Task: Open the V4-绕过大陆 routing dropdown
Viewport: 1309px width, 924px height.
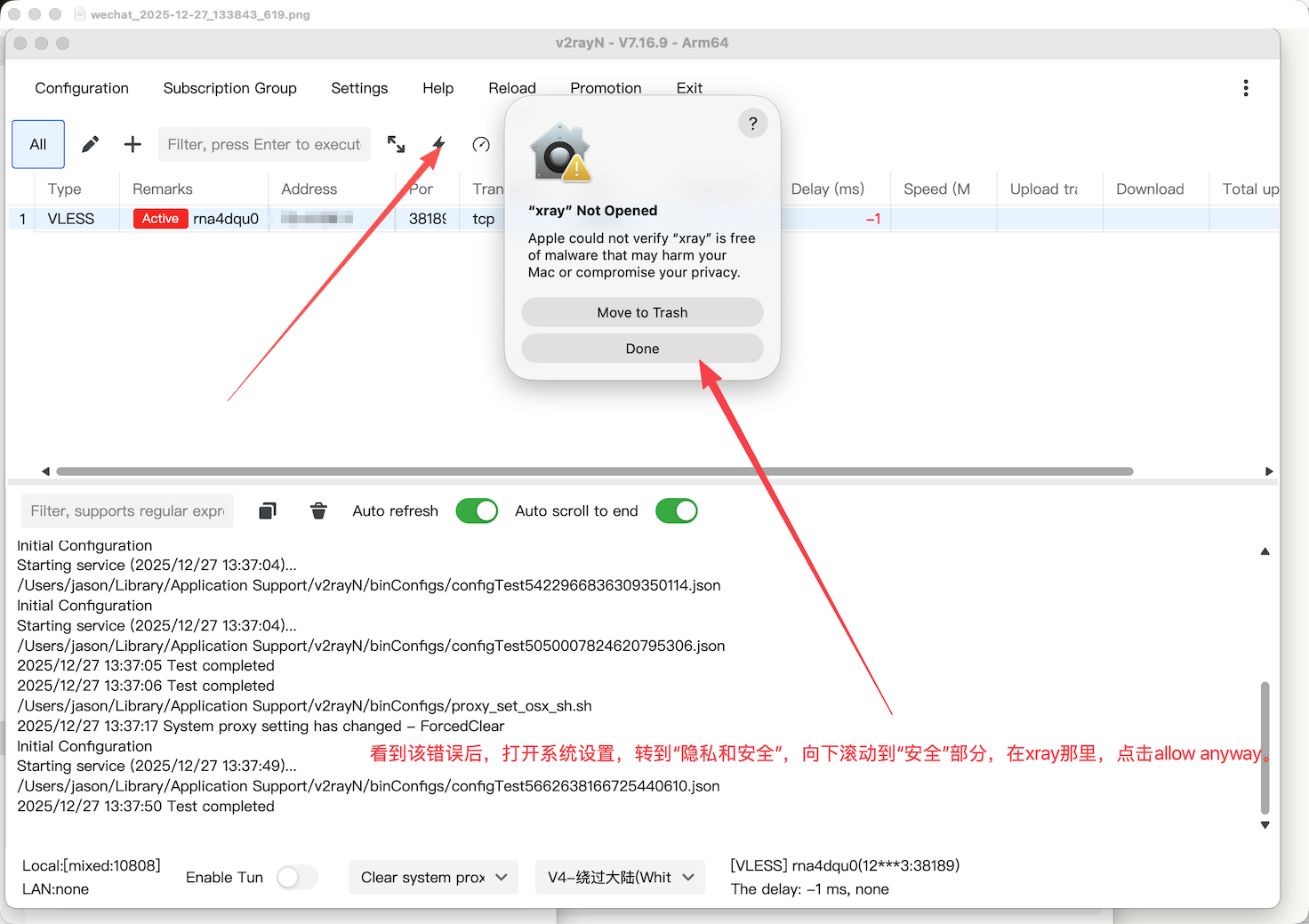Action: point(620,878)
